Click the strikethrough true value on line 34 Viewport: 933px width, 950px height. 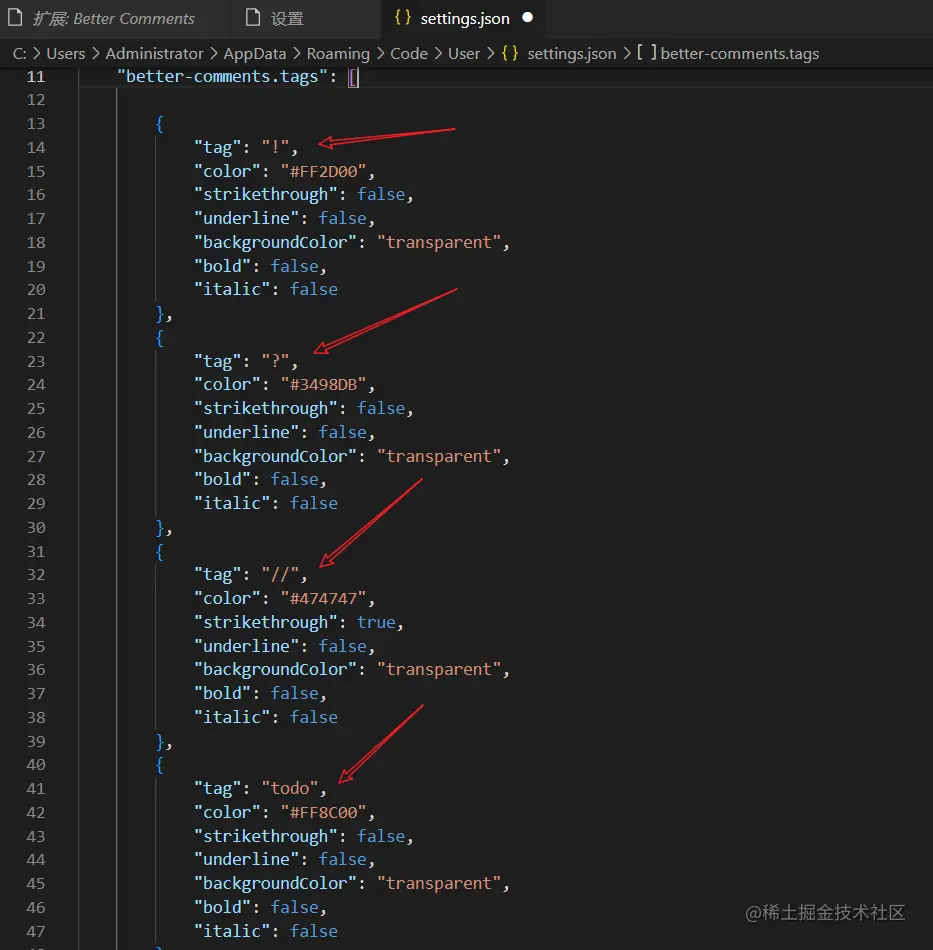pyautogui.click(x=376, y=622)
